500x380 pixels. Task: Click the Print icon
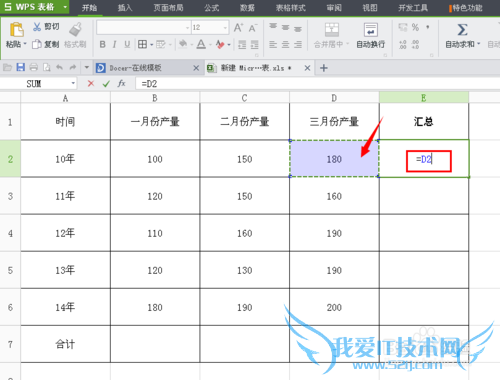34,68
